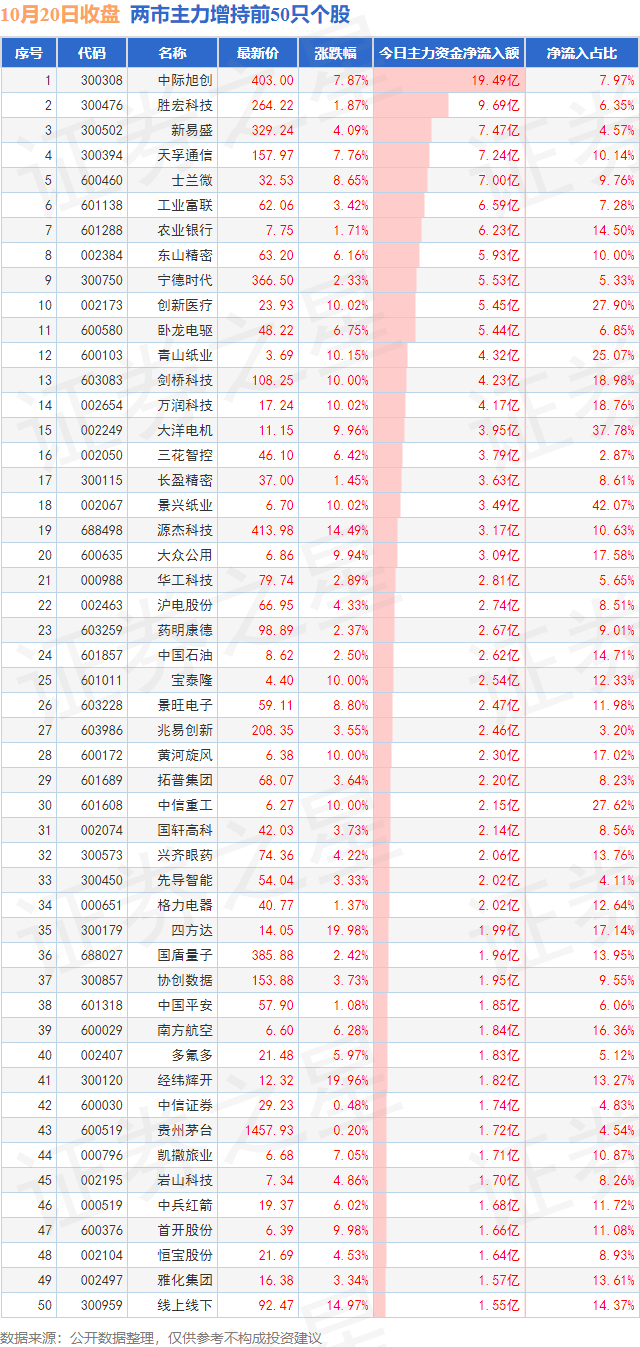Click the 今日主力资金净流入额 column header

point(449,53)
